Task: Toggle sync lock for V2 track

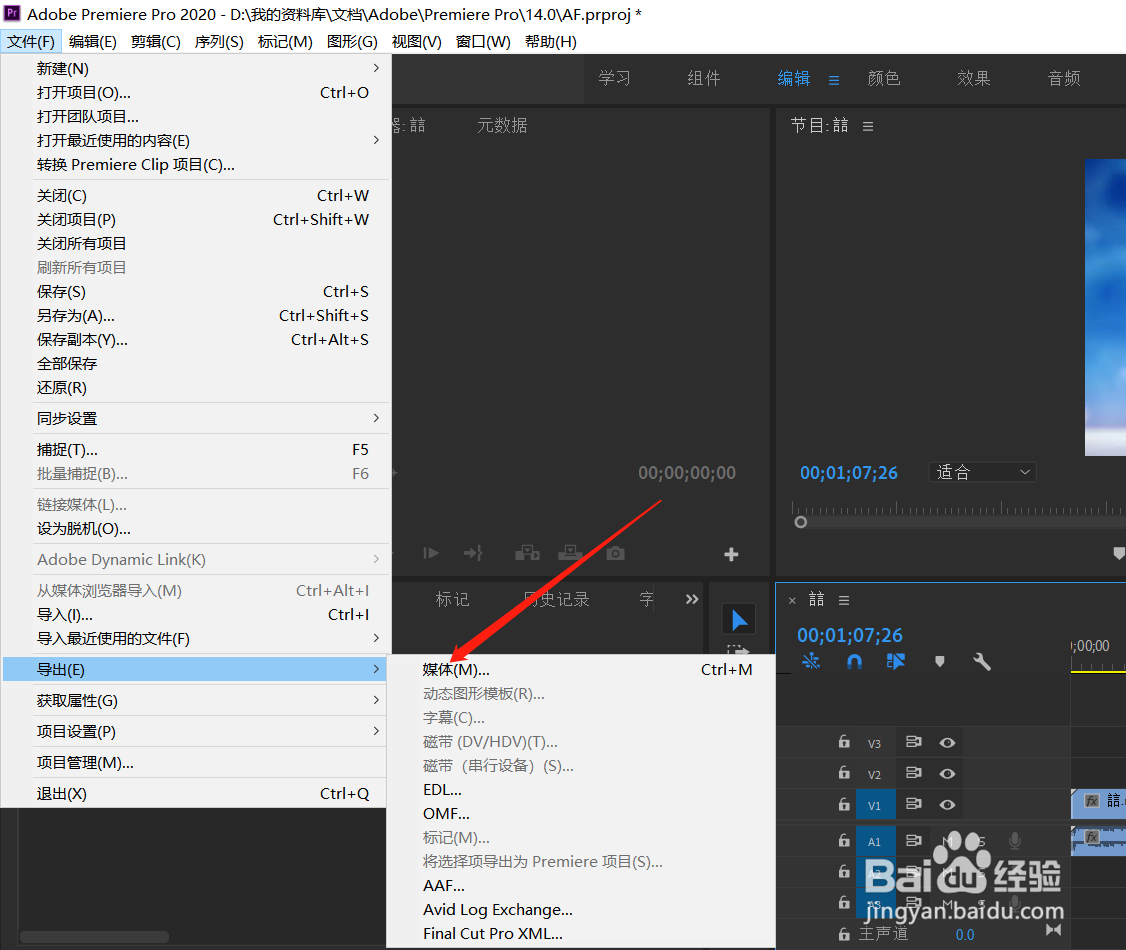Action: pyautogui.click(x=913, y=773)
